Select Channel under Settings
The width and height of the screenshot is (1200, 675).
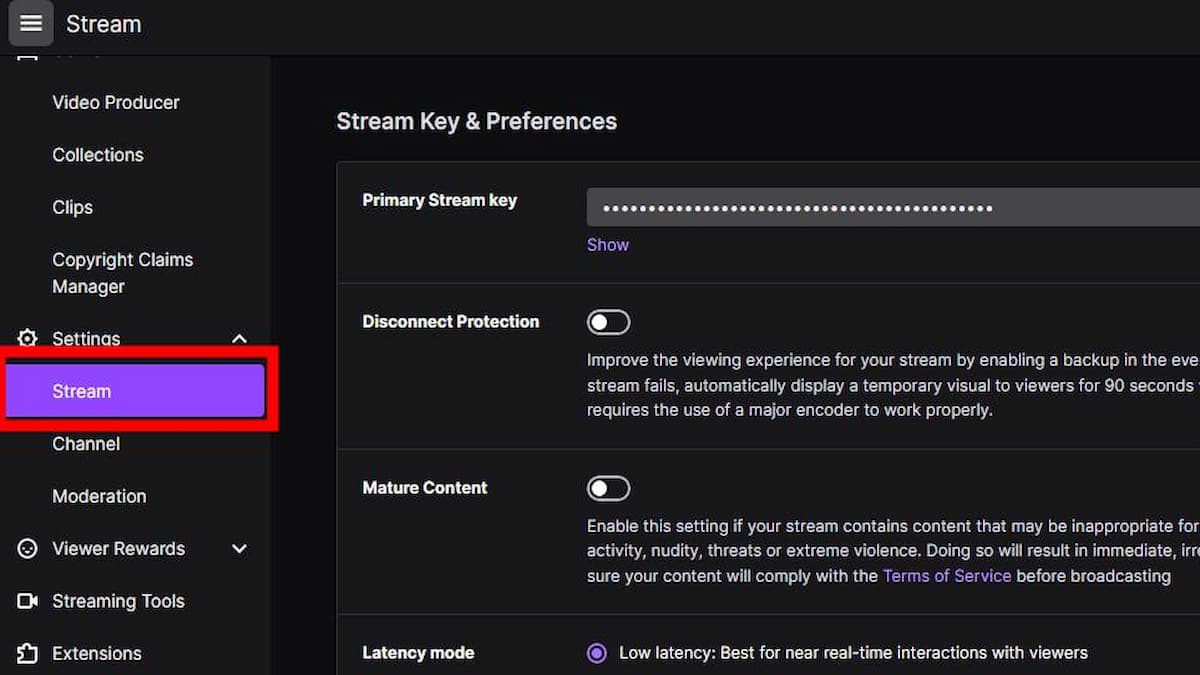(x=86, y=443)
